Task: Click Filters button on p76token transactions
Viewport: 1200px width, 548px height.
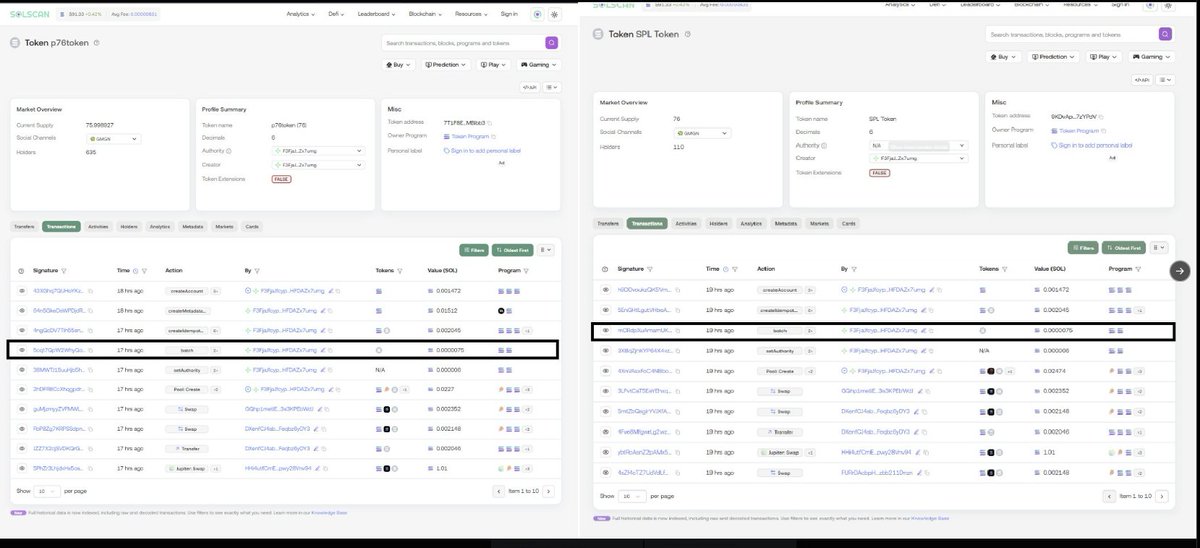Action: 474,250
